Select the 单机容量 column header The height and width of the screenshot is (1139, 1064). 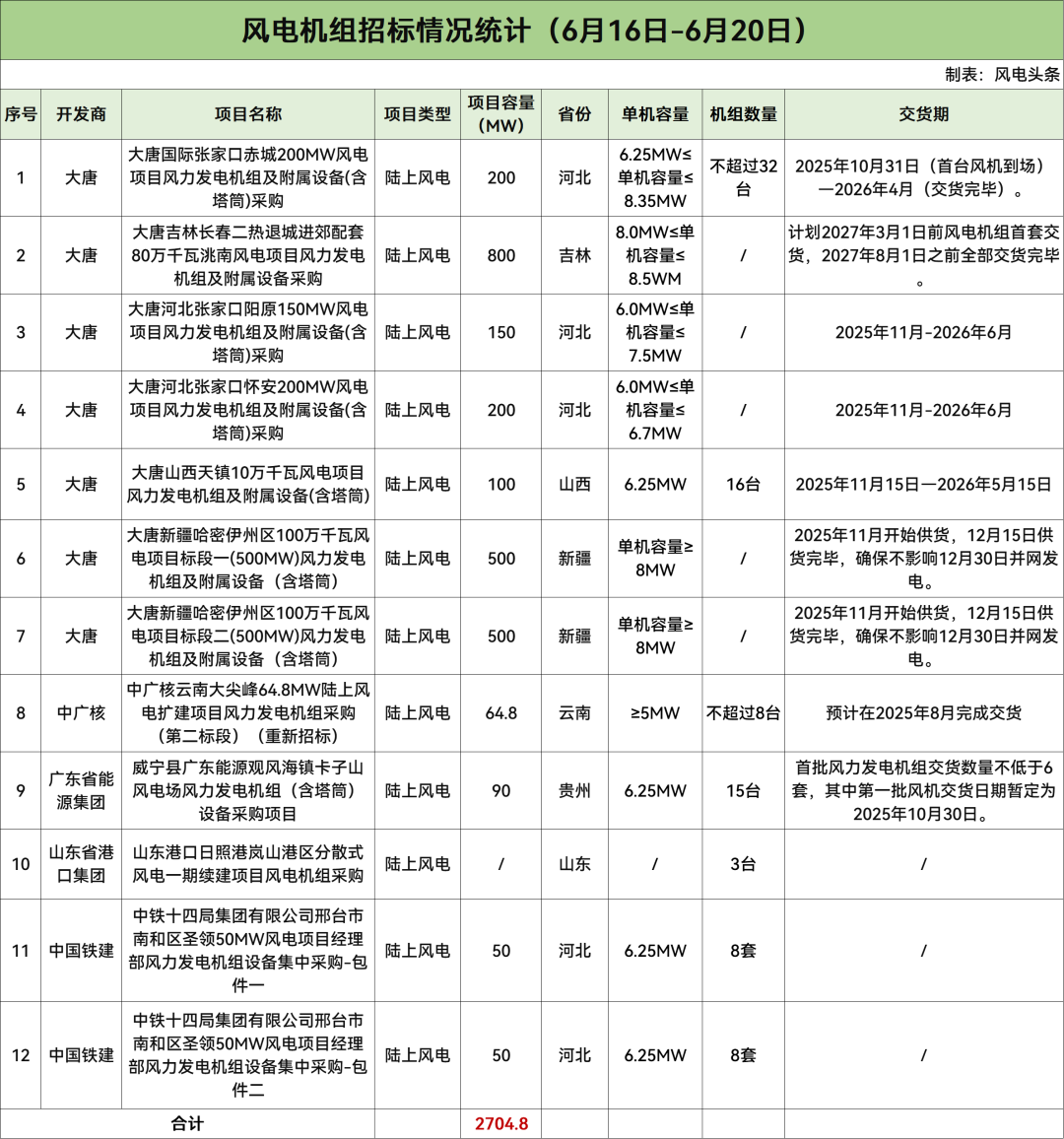[655, 114]
